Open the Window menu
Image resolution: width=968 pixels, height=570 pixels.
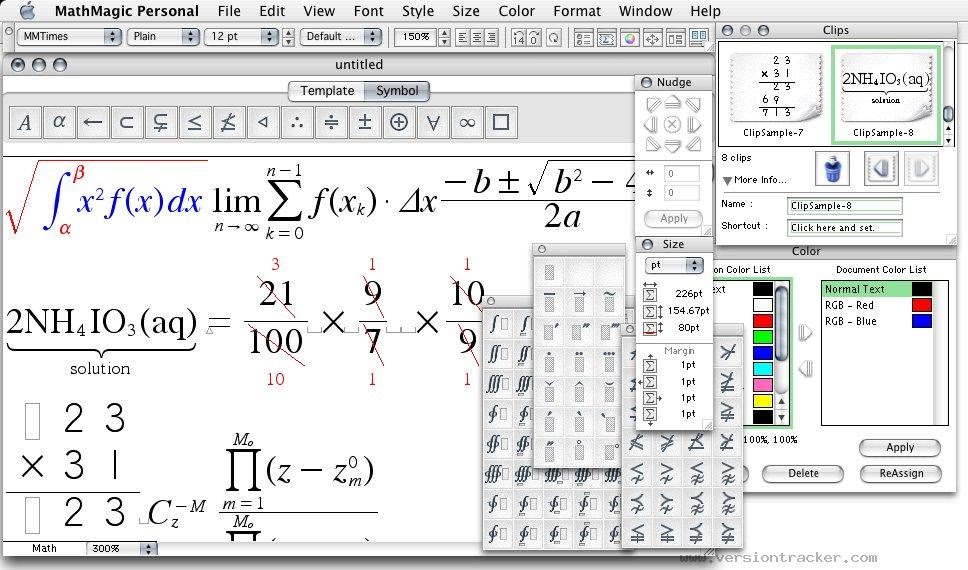click(645, 11)
